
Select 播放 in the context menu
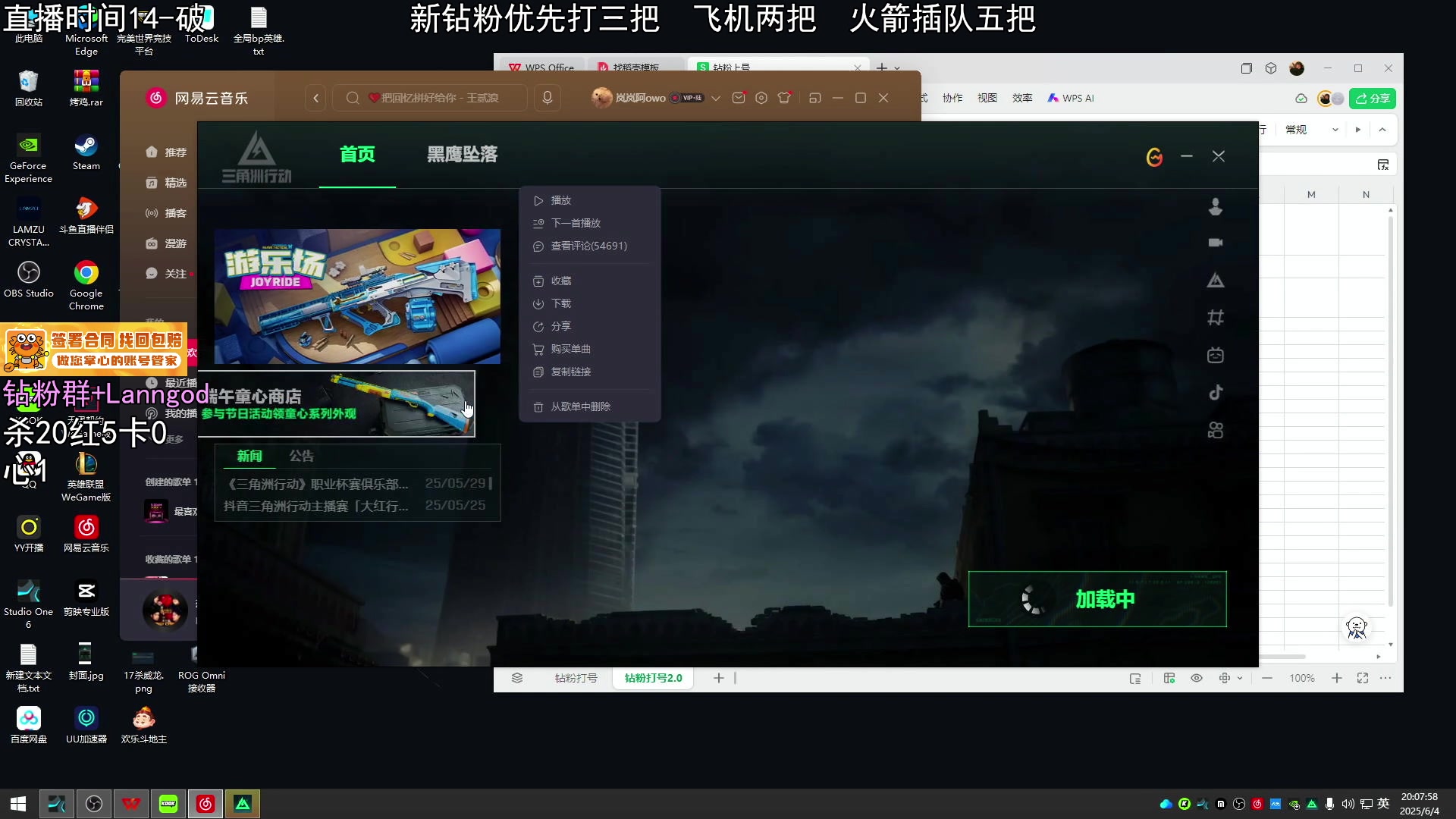point(589,200)
